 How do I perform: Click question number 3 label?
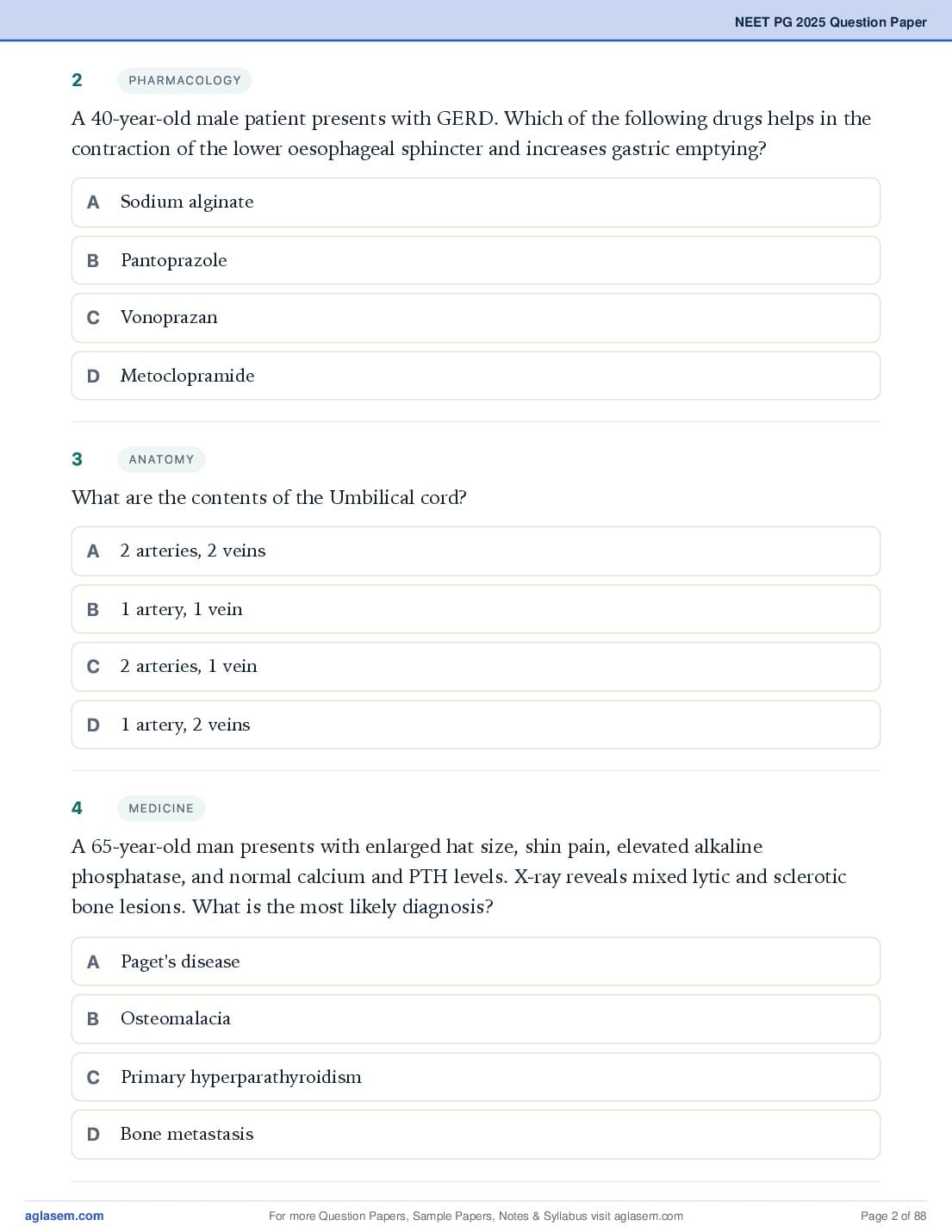(x=77, y=459)
